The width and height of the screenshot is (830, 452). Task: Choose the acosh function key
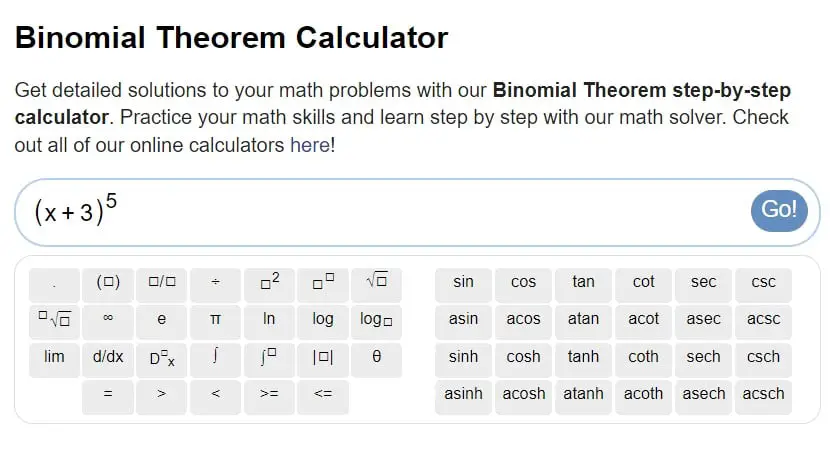pos(524,394)
